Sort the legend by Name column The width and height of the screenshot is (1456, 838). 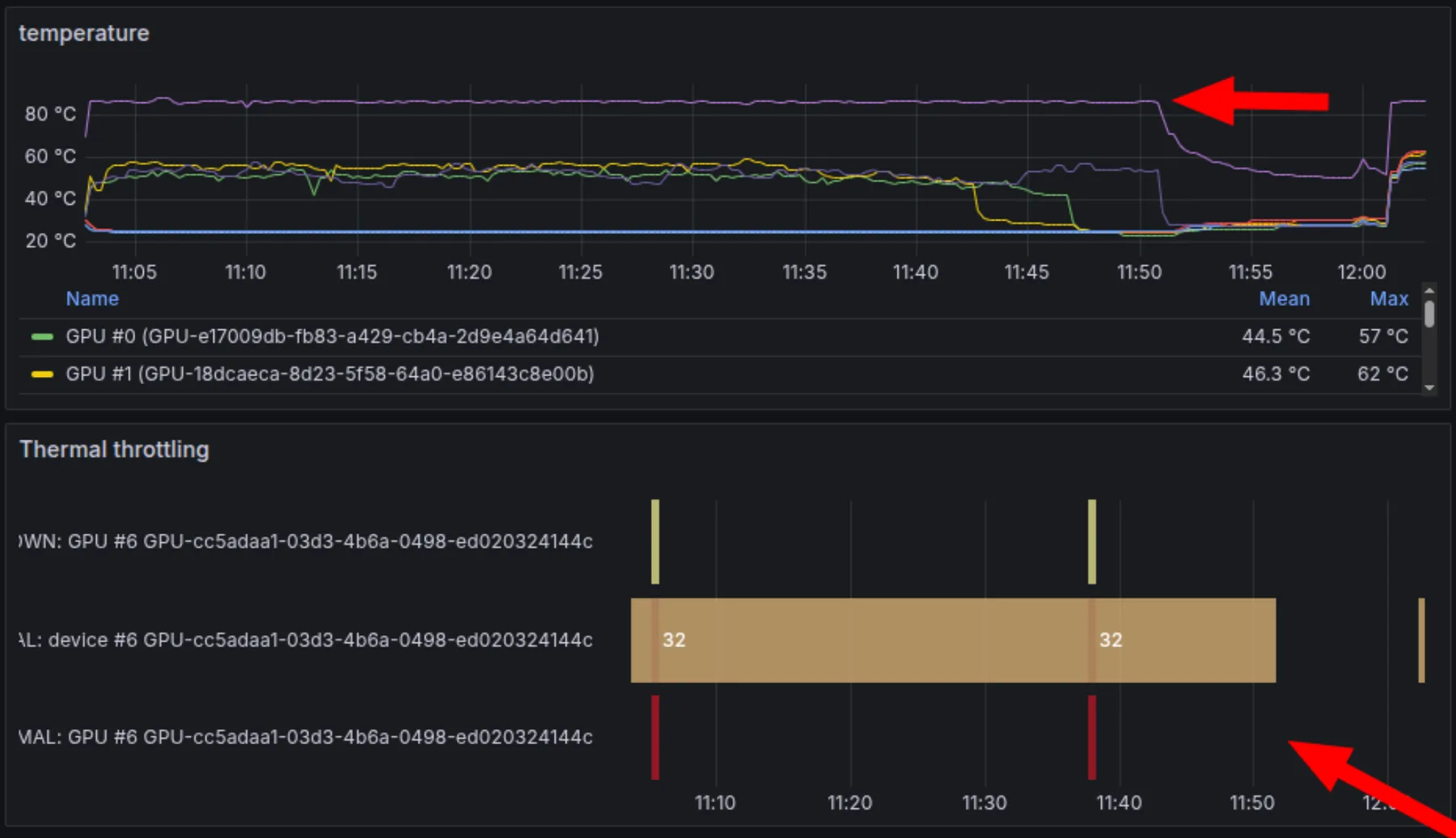92,298
